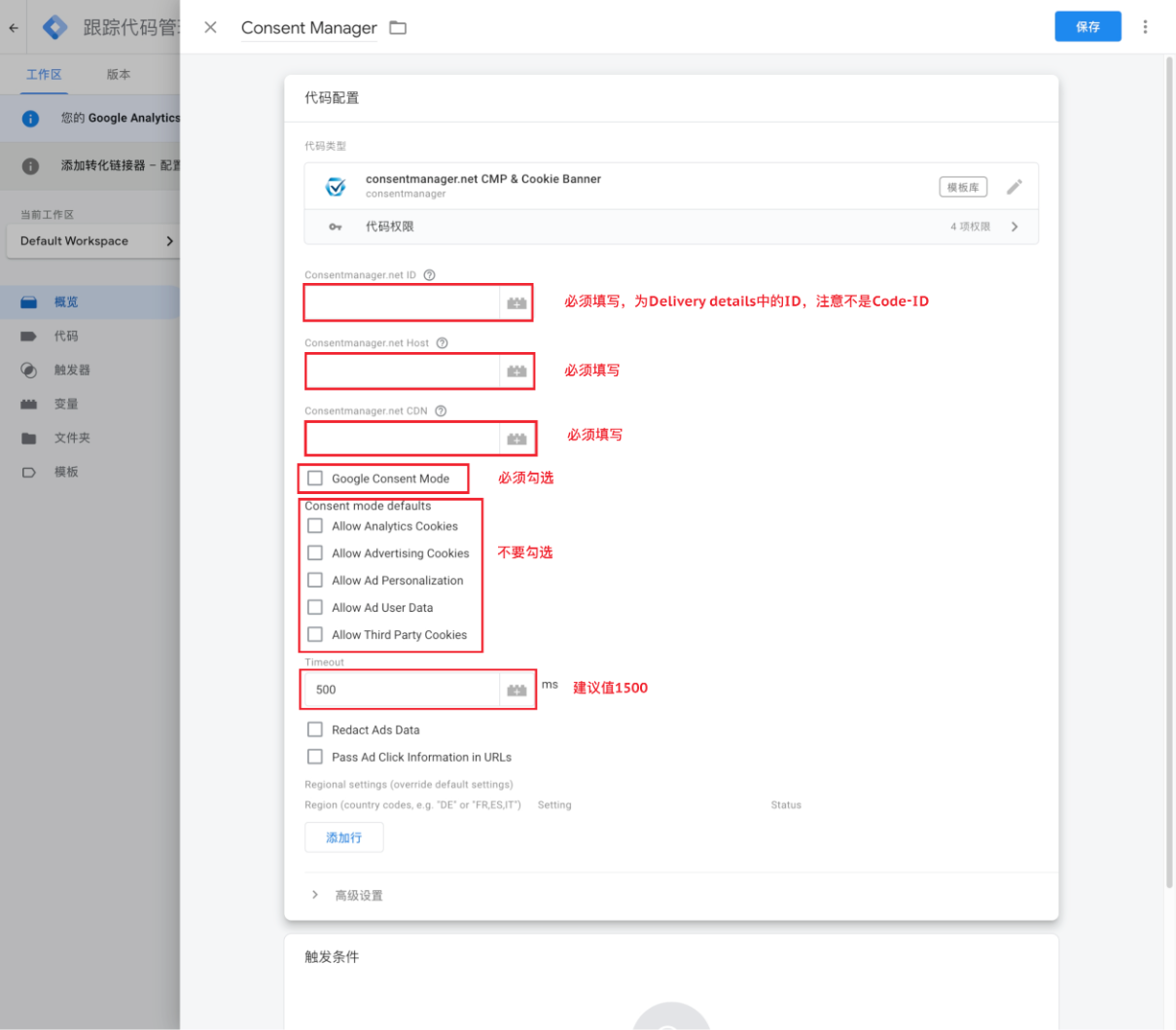Click help icon next to Consentmanager.net CDN

441,410
